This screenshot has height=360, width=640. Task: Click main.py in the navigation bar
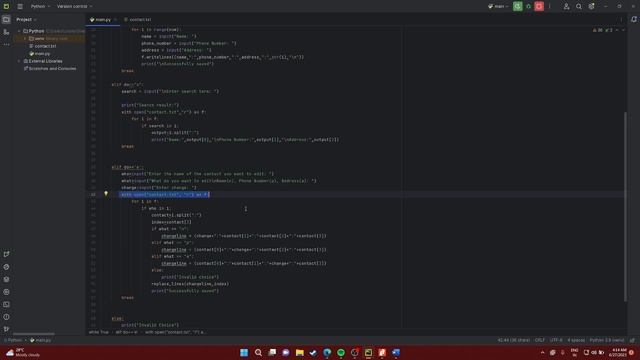coord(40,340)
